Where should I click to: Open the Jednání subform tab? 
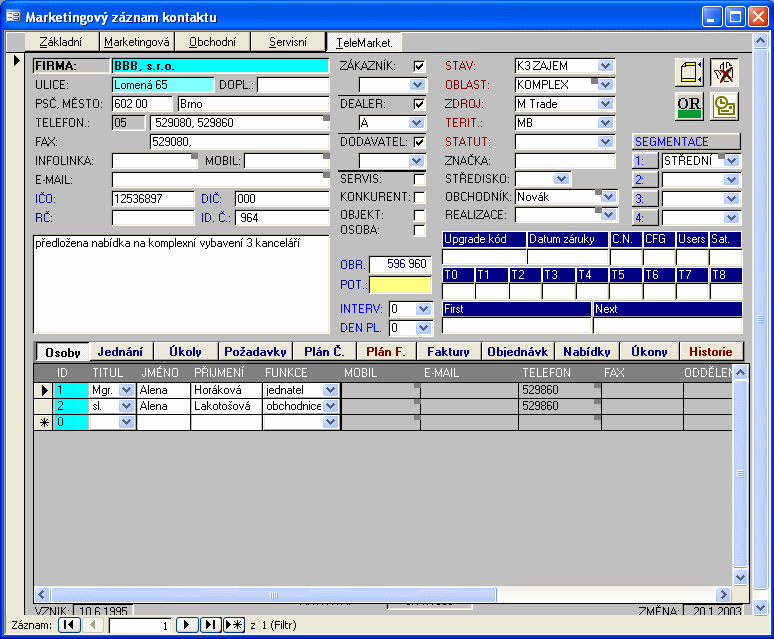[x=120, y=352]
